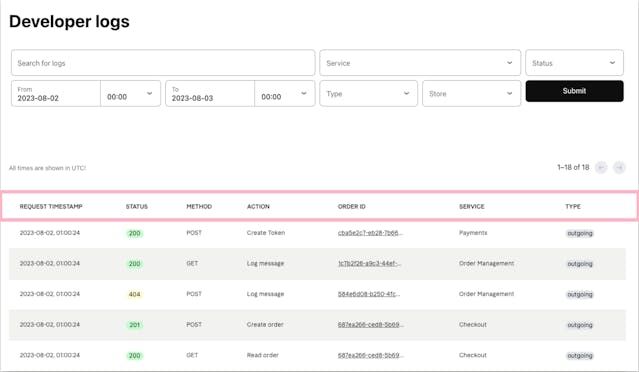Screen dimensions: 639x372
Task: Go to next page of logs
Action: pyautogui.click(x=619, y=167)
